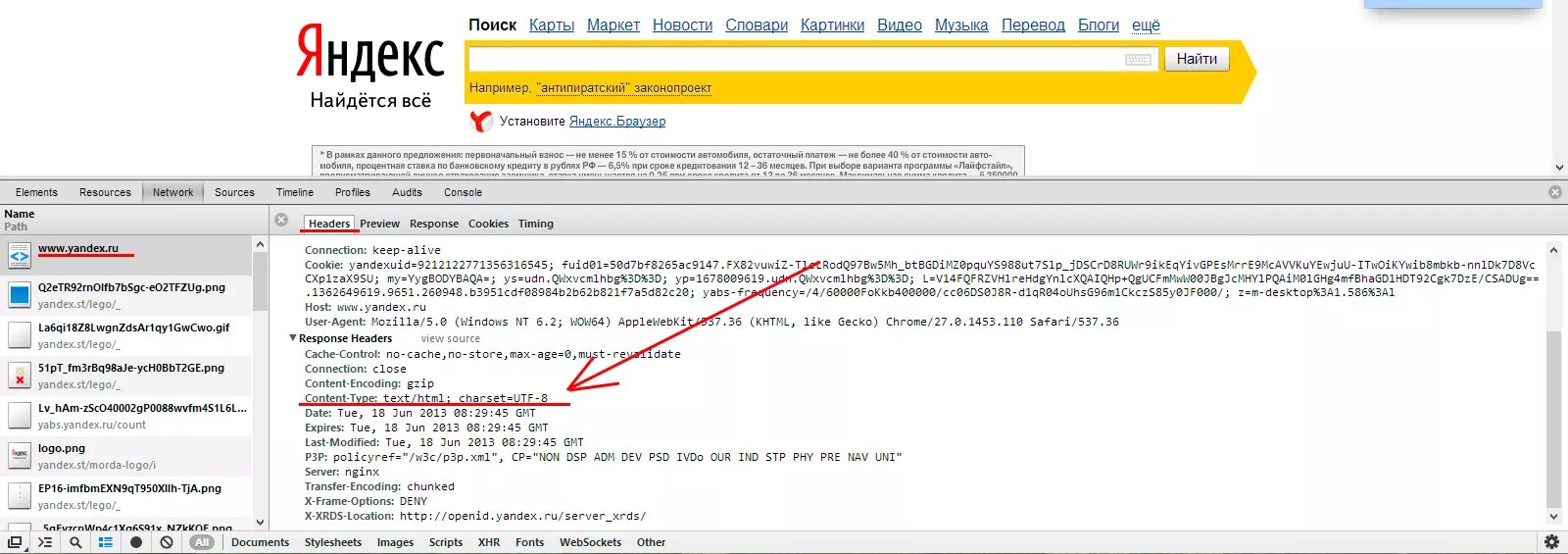Click view source next to Response Headers
1568x554 pixels.
[451, 338]
